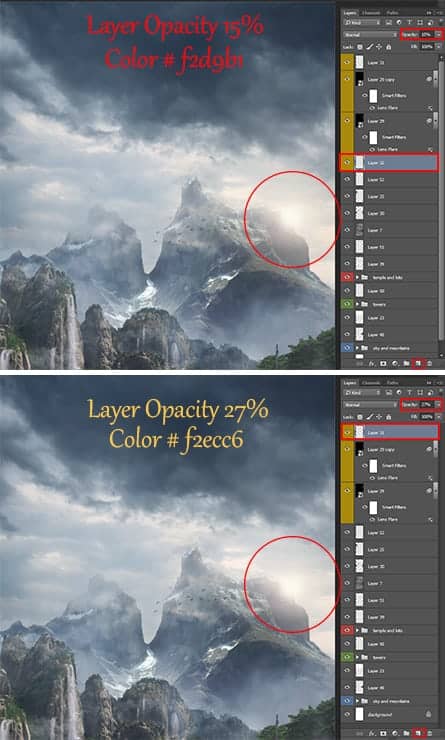
Task: Open Normal blend mode dropdown in upper panel
Action: point(370,34)
